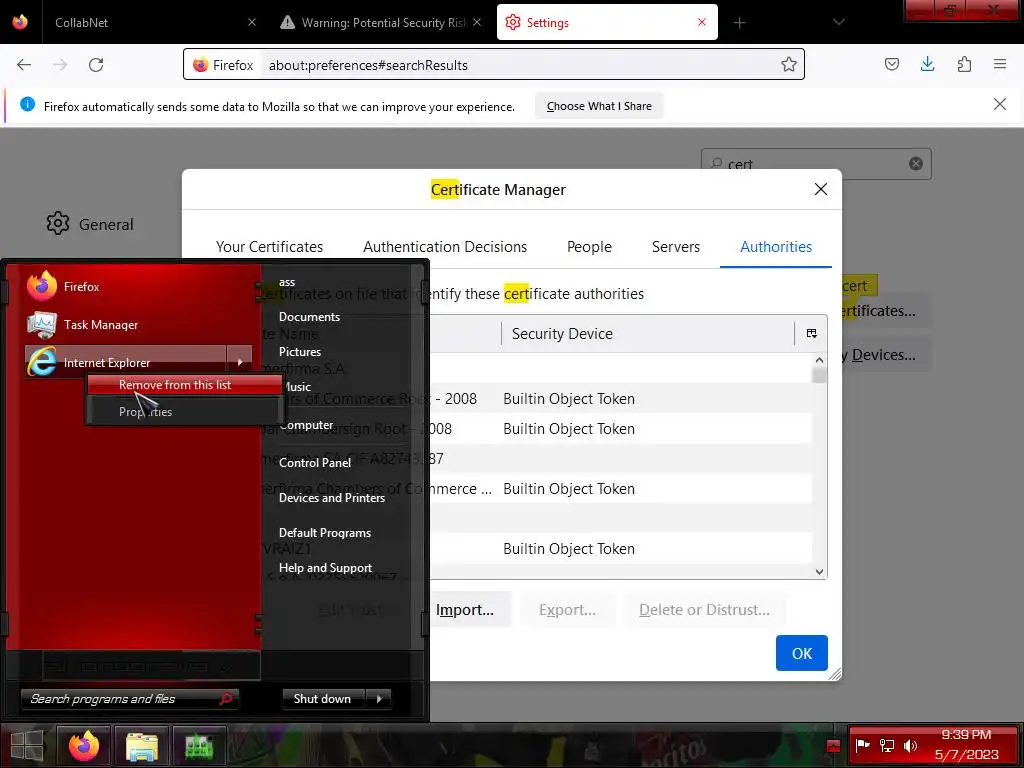The image size is (1024, 768).
Task: Click Search programs and files box
Action: tap(129, 699)
